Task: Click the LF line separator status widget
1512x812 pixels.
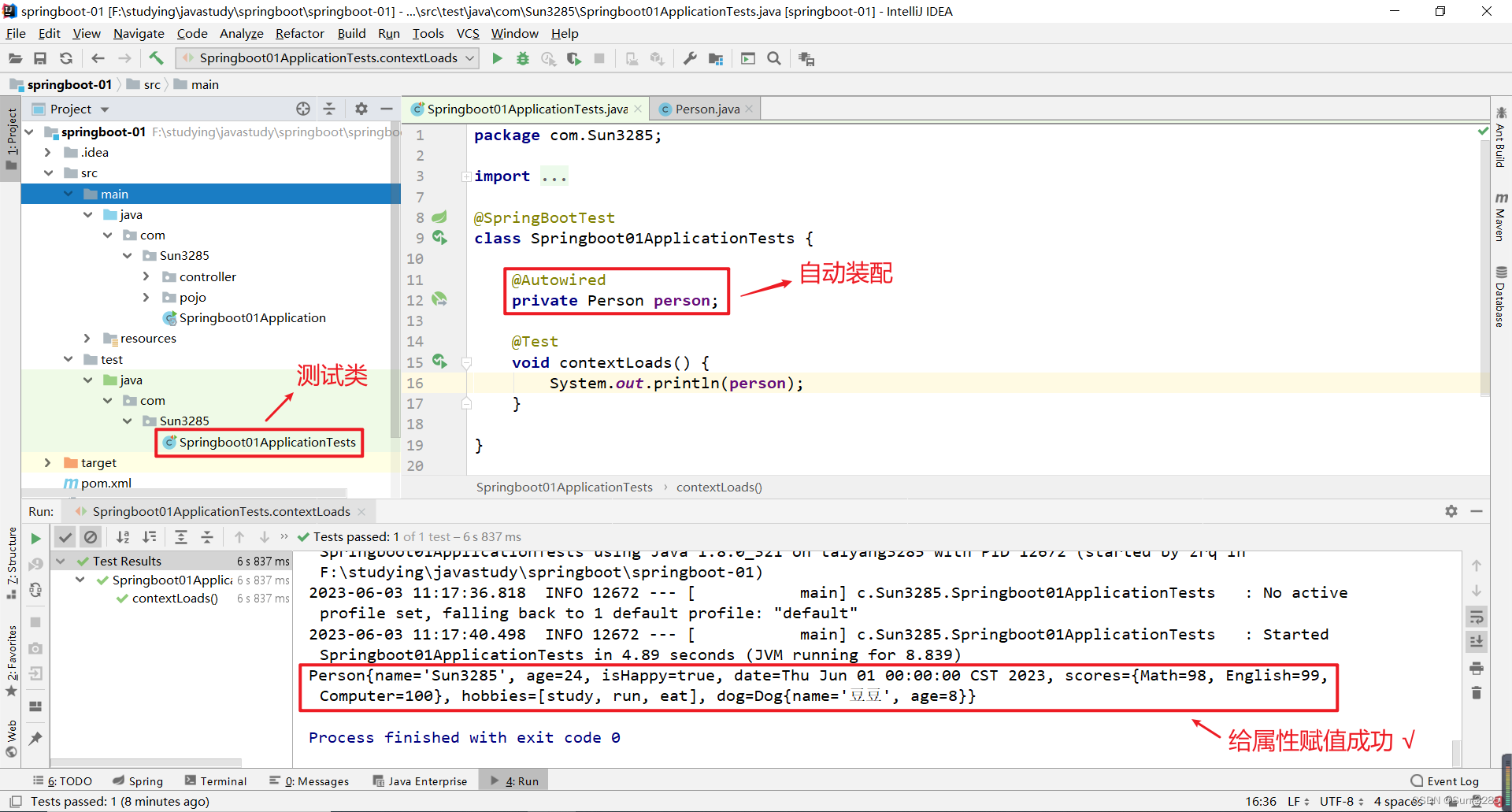Action: coord(1298,801)
